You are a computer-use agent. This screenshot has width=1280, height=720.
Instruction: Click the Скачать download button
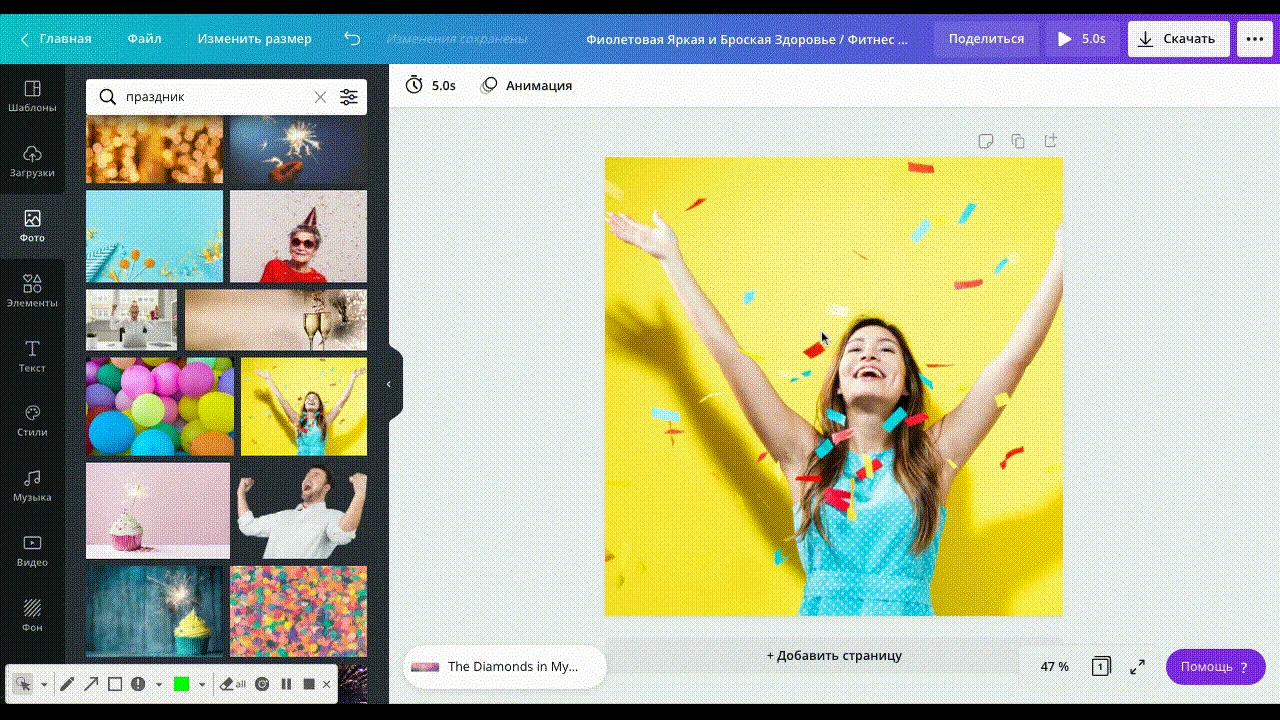coord(1178,39)
